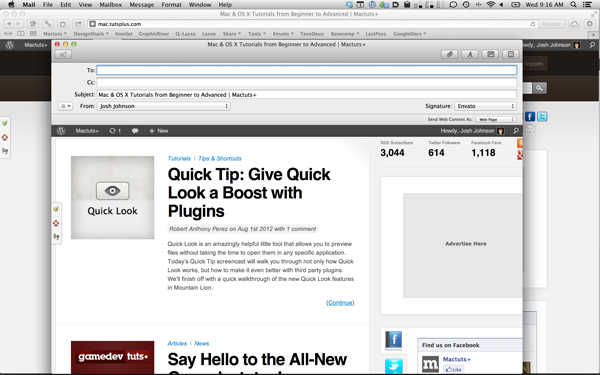
Task: Click the Time Machine icon in menu bar
Action: (x=466, y=5)
